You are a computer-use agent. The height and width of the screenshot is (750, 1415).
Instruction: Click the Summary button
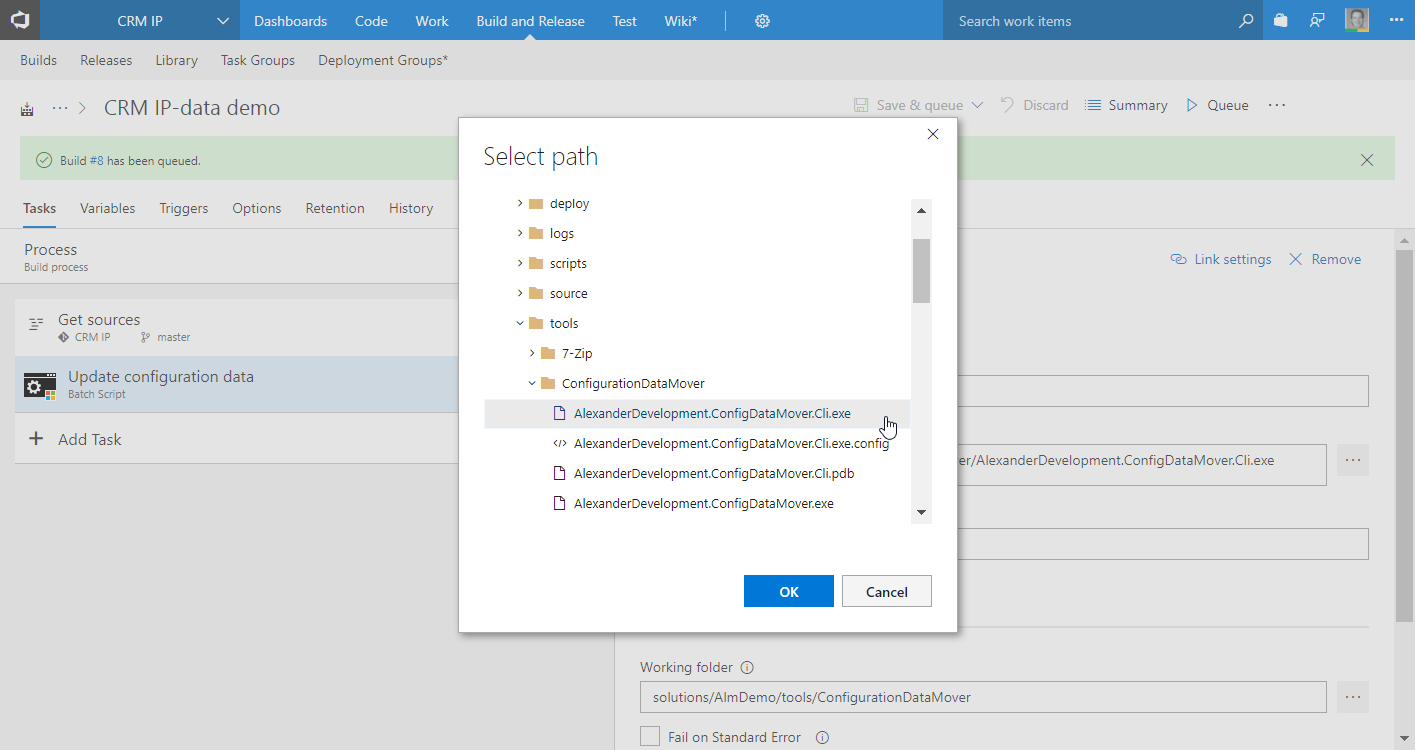click(x=1127, y=105)
